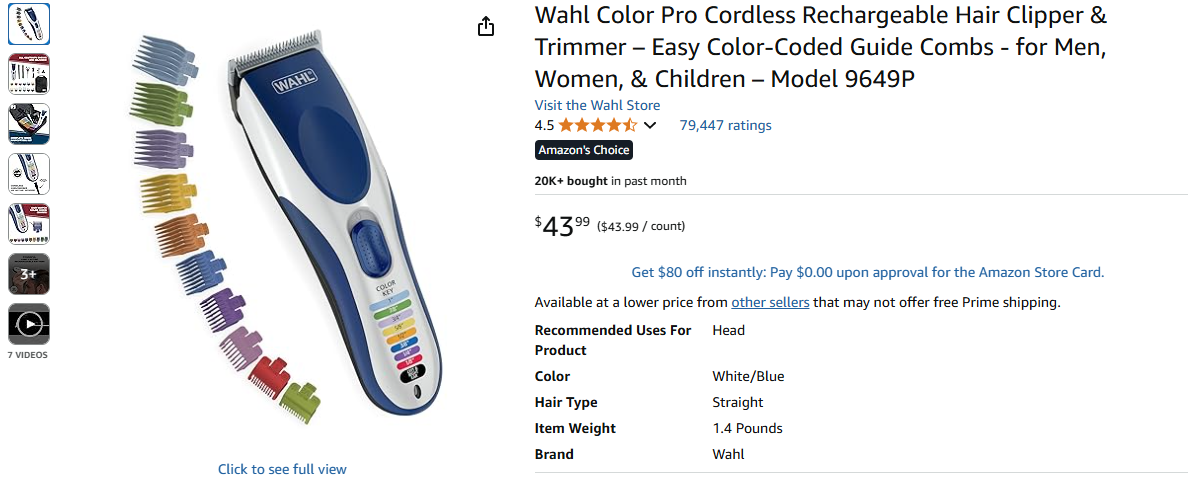1188x483 pixels.
Task: Open the video play thumbnail
Action: [x=29, y=324]
